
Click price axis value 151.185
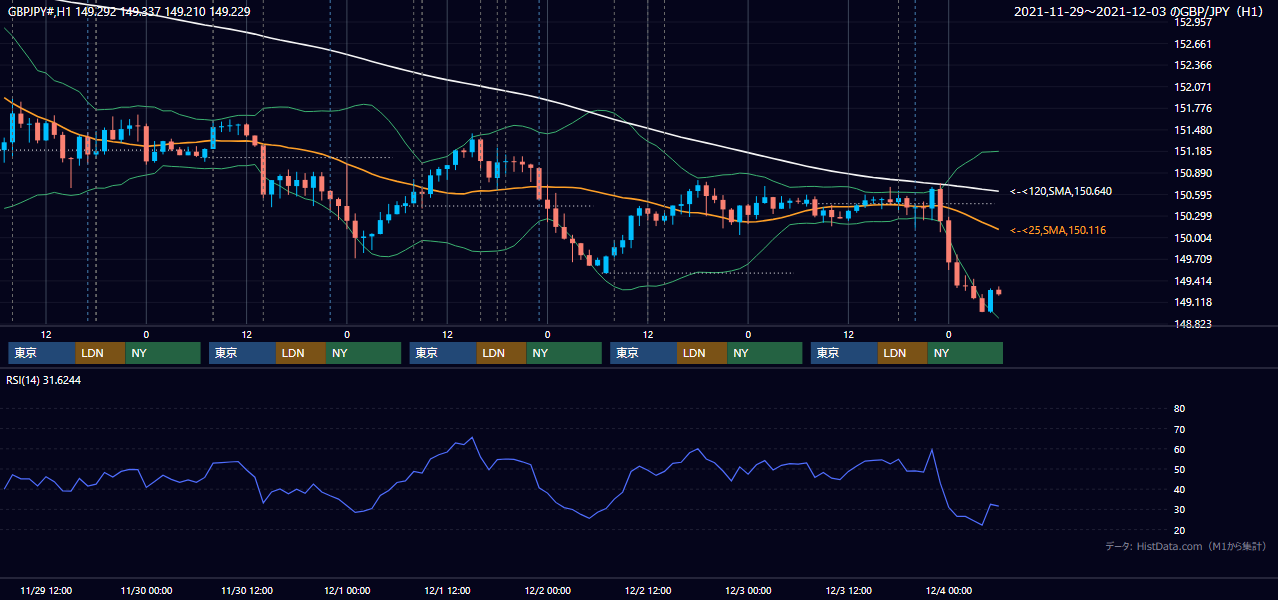(x=1193, y=151)
